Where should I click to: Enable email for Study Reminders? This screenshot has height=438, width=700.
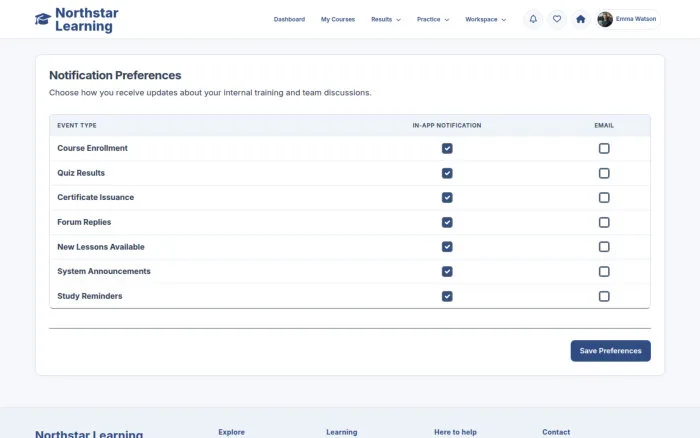pyautogui.click(x=604, y=296)
